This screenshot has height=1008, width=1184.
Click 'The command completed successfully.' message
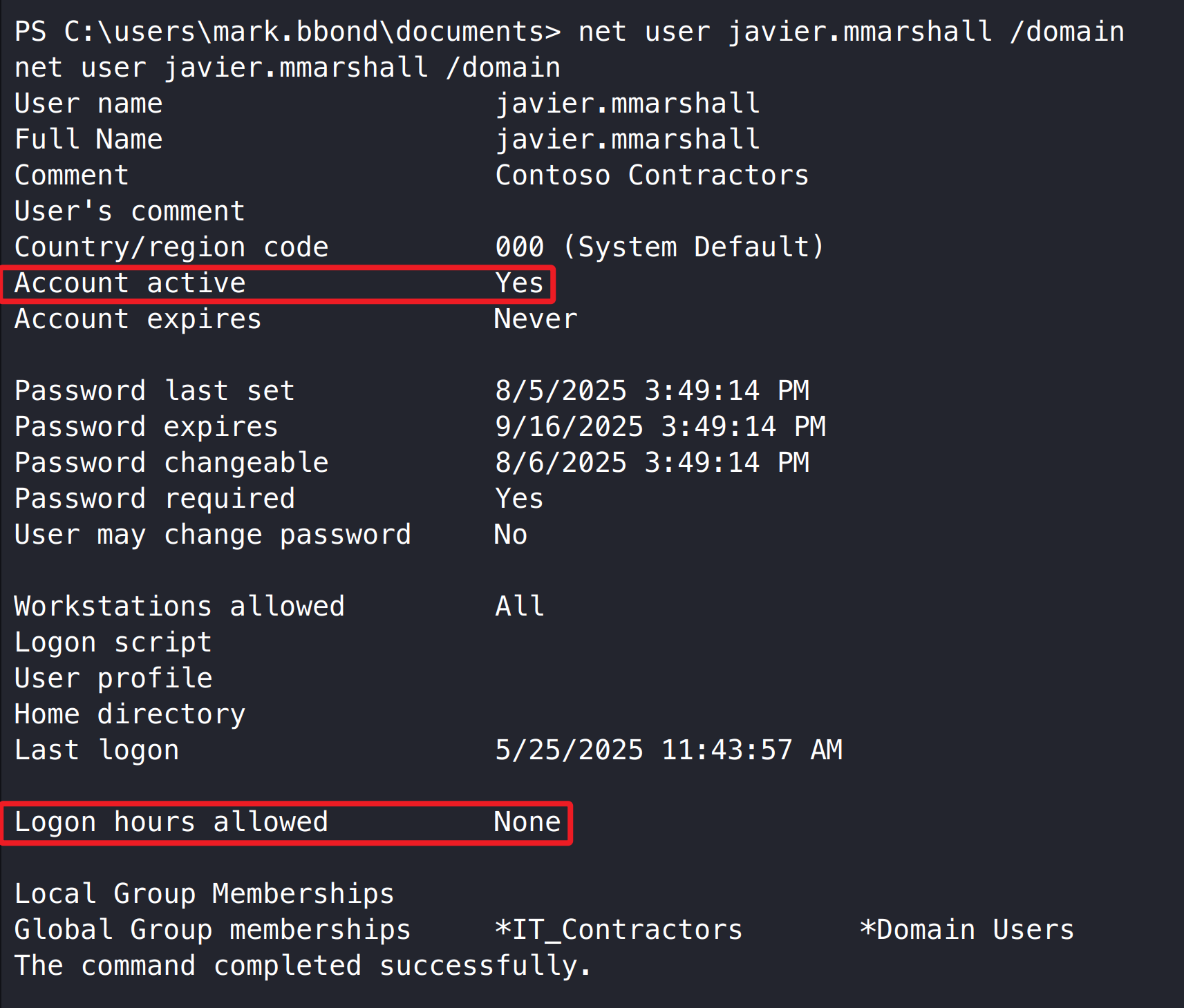(303, 966)
